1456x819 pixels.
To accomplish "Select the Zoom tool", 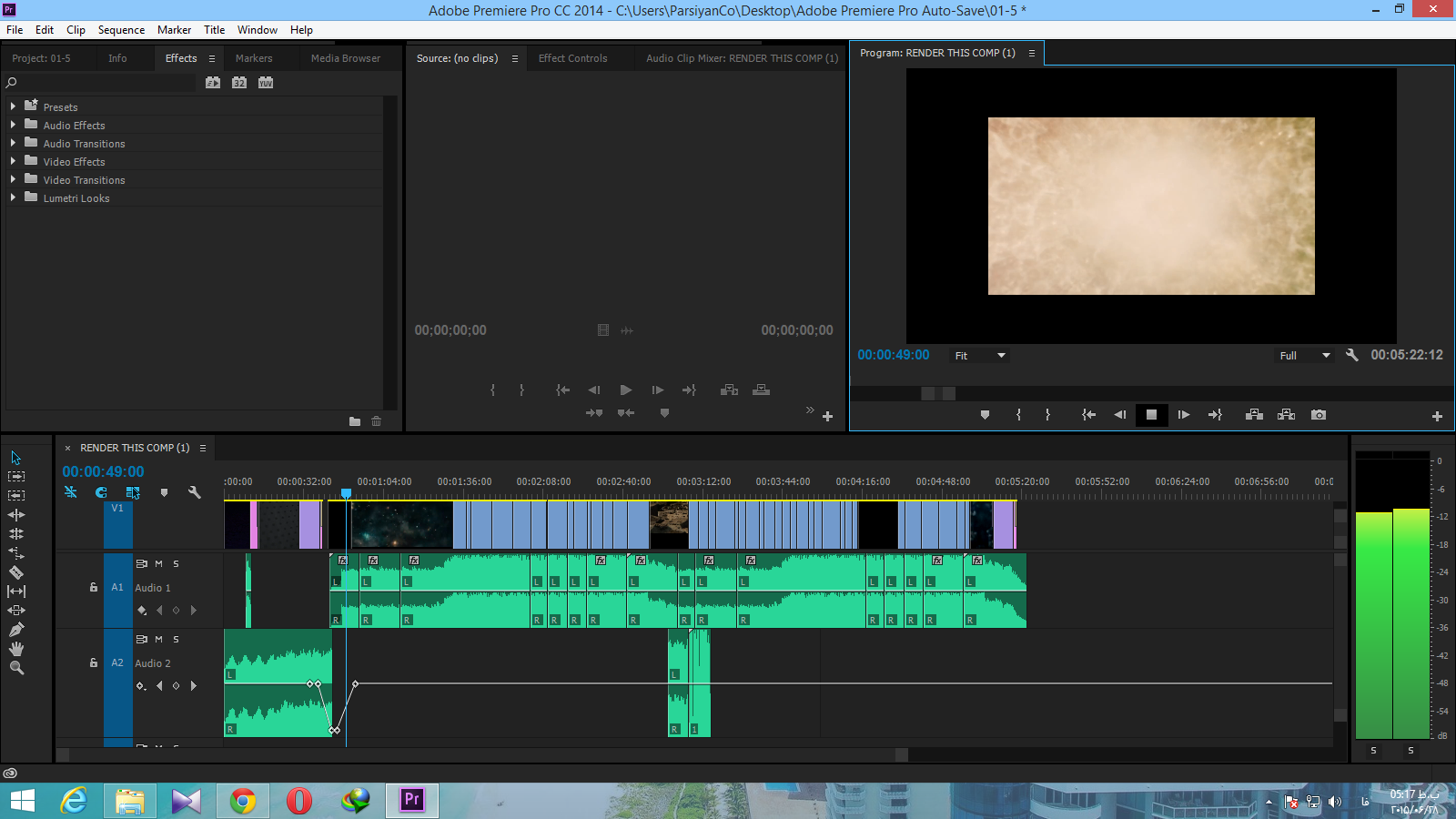I will pyautogui.click(x=16, y=667).
